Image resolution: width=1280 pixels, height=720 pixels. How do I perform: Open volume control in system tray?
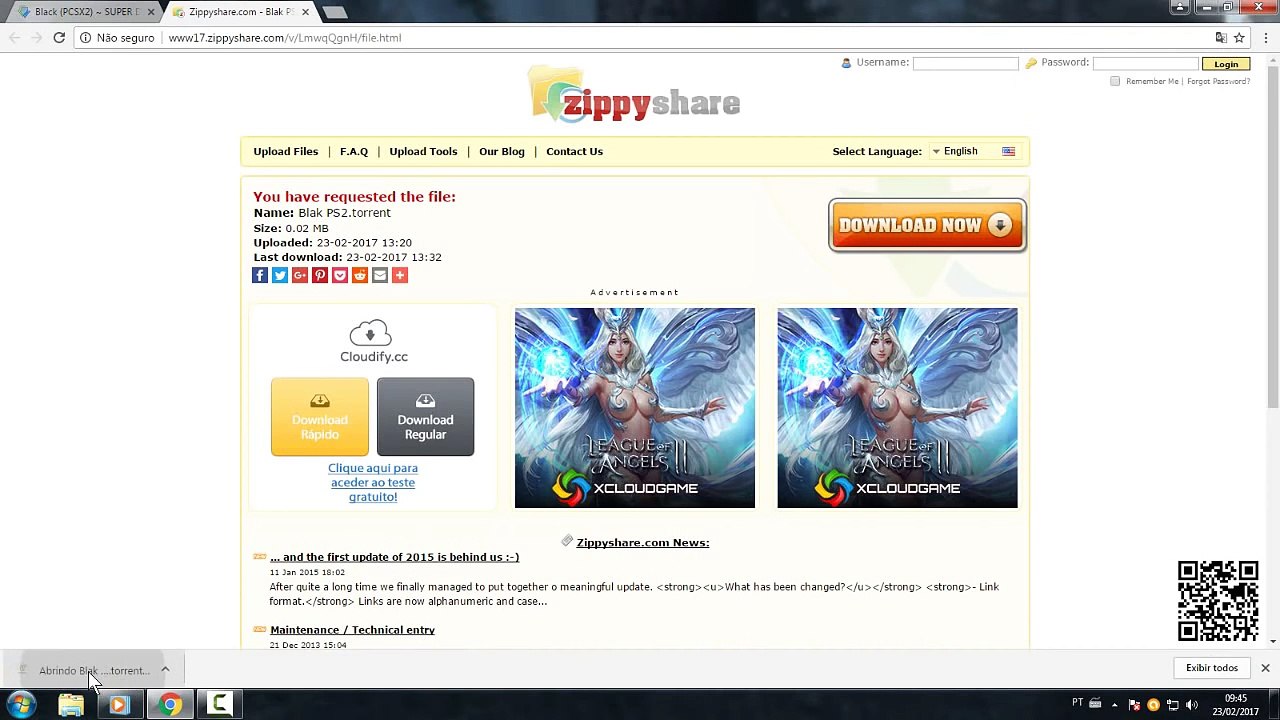[x=1191, y=705]
